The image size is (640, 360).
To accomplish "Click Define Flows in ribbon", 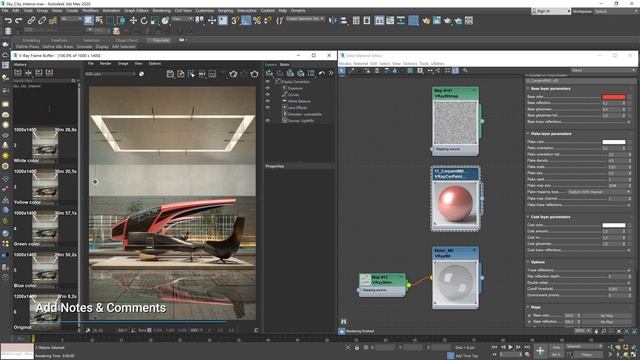I will click(27, 47).
